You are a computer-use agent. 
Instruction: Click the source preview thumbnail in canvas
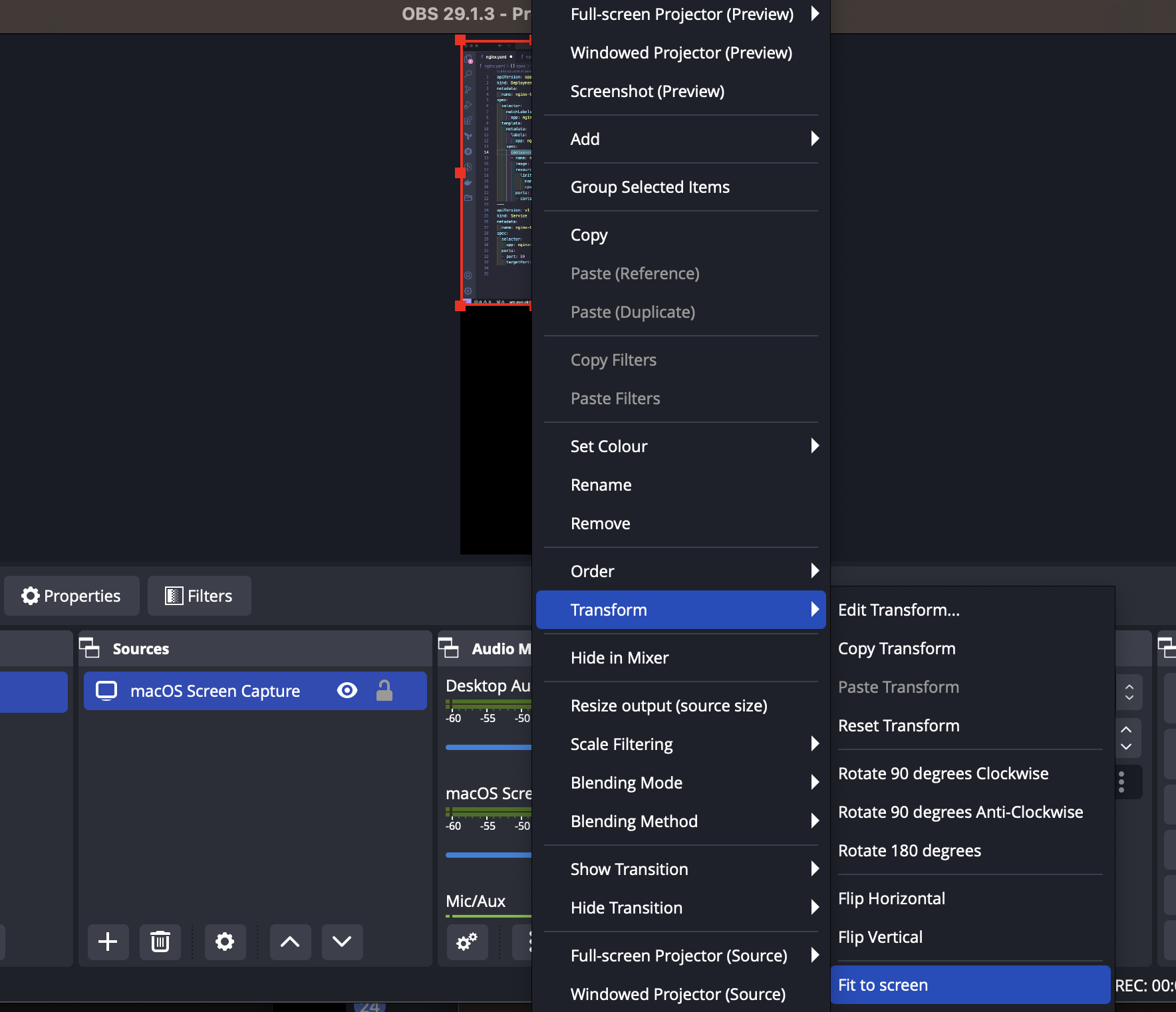pos(496,173)
